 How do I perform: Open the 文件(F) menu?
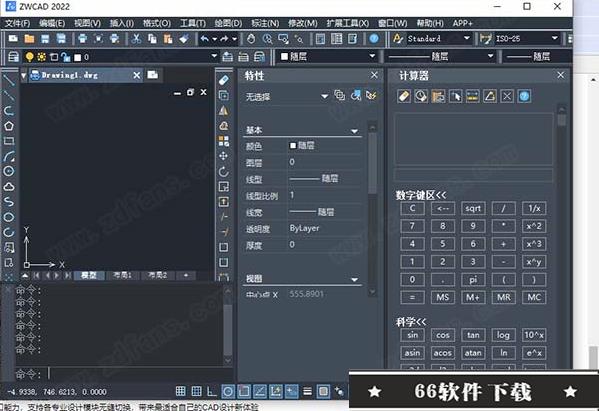pos(18,23)
